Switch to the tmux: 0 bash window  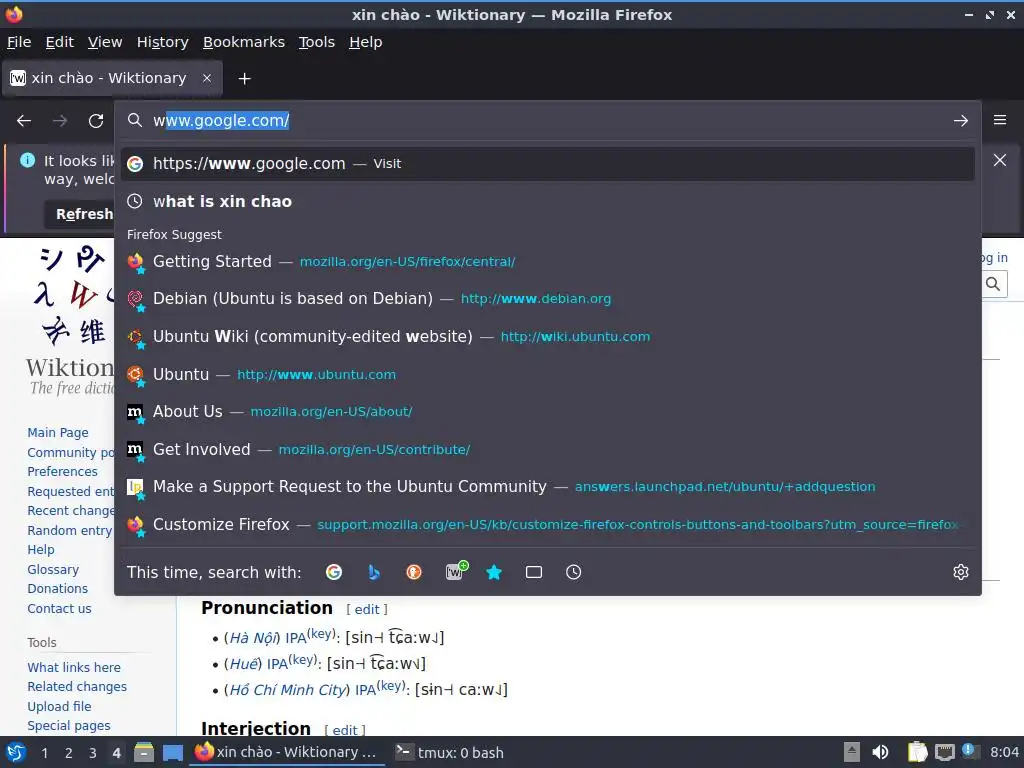pos(451,753)
